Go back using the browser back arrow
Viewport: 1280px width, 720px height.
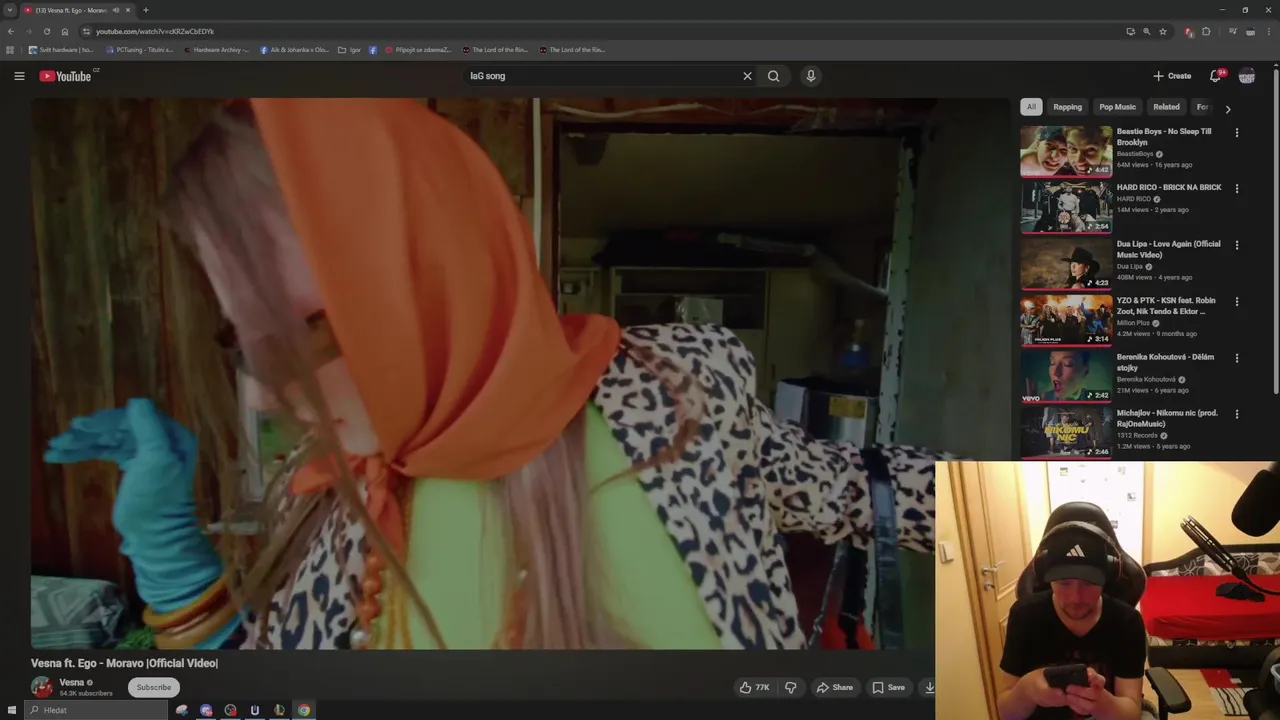click(11, 31)
